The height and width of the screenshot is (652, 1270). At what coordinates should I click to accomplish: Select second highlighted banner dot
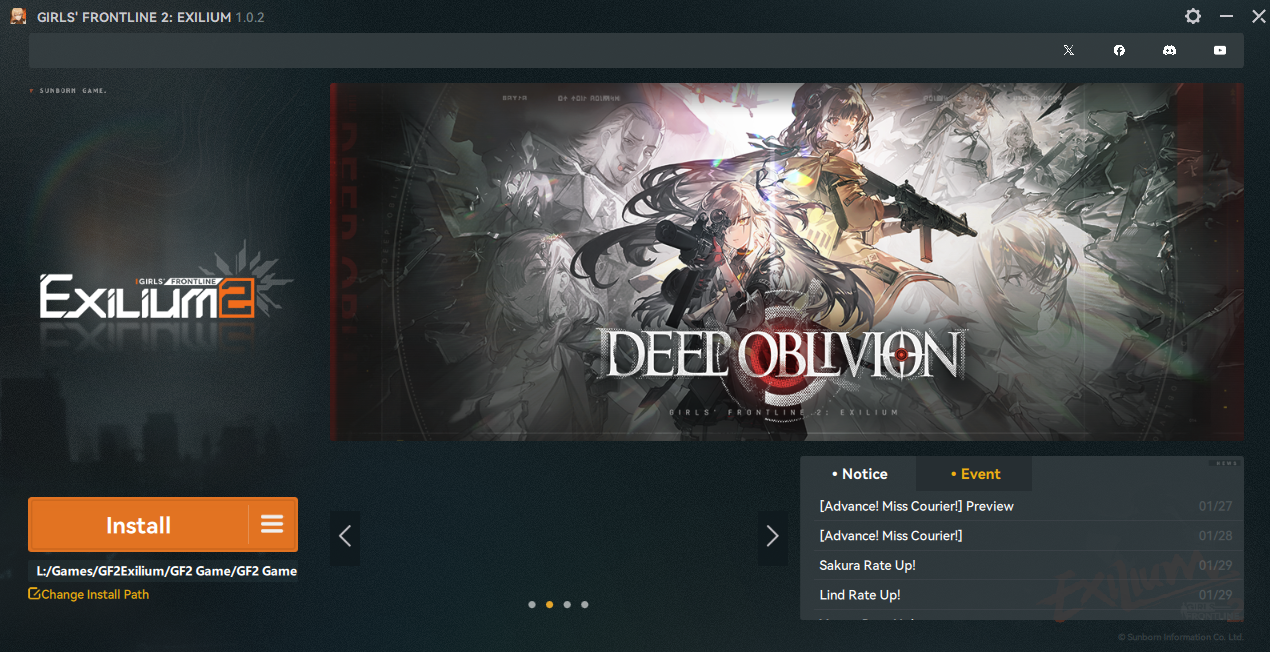pos(549,604)
